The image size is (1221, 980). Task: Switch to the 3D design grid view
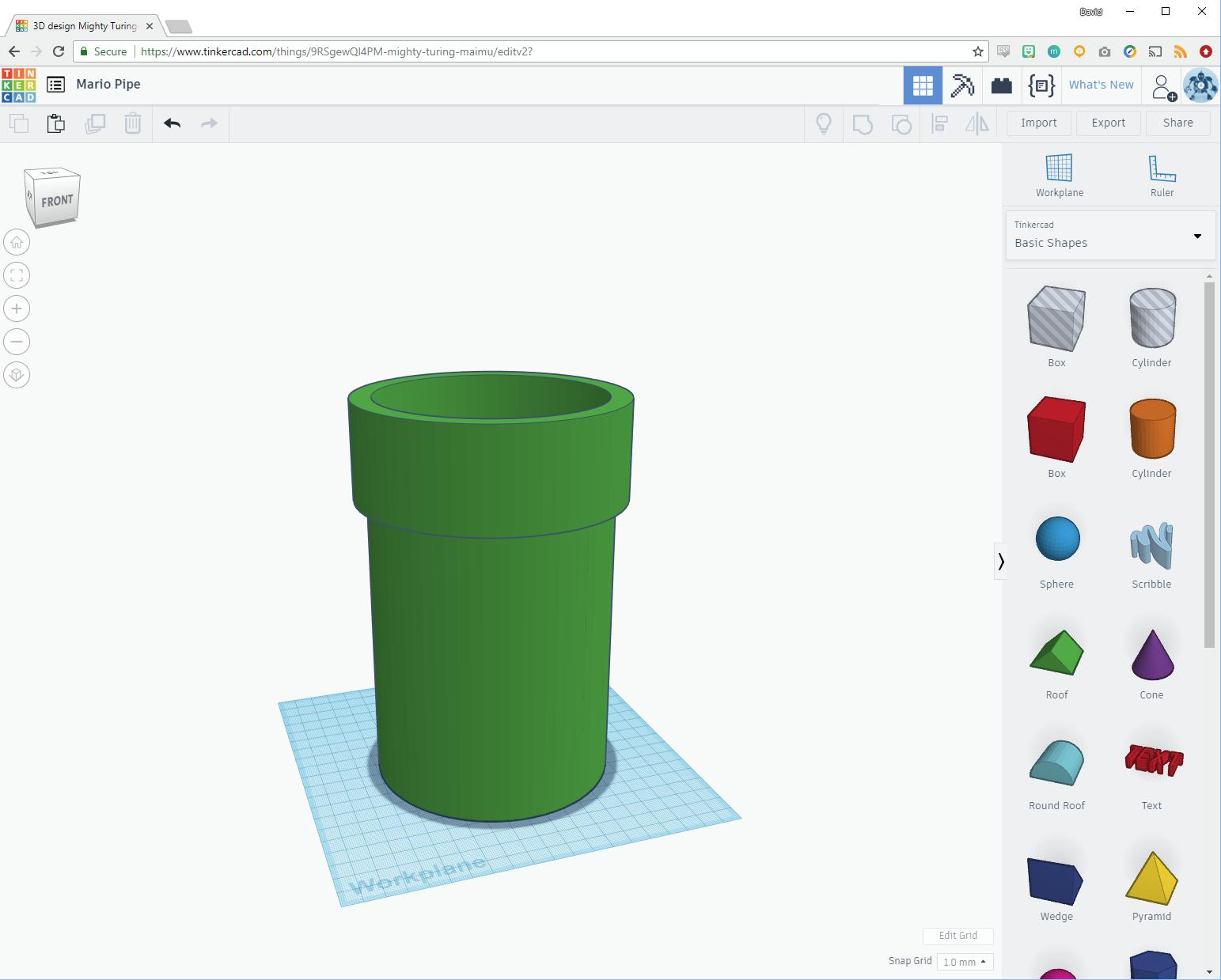point(923,85)
